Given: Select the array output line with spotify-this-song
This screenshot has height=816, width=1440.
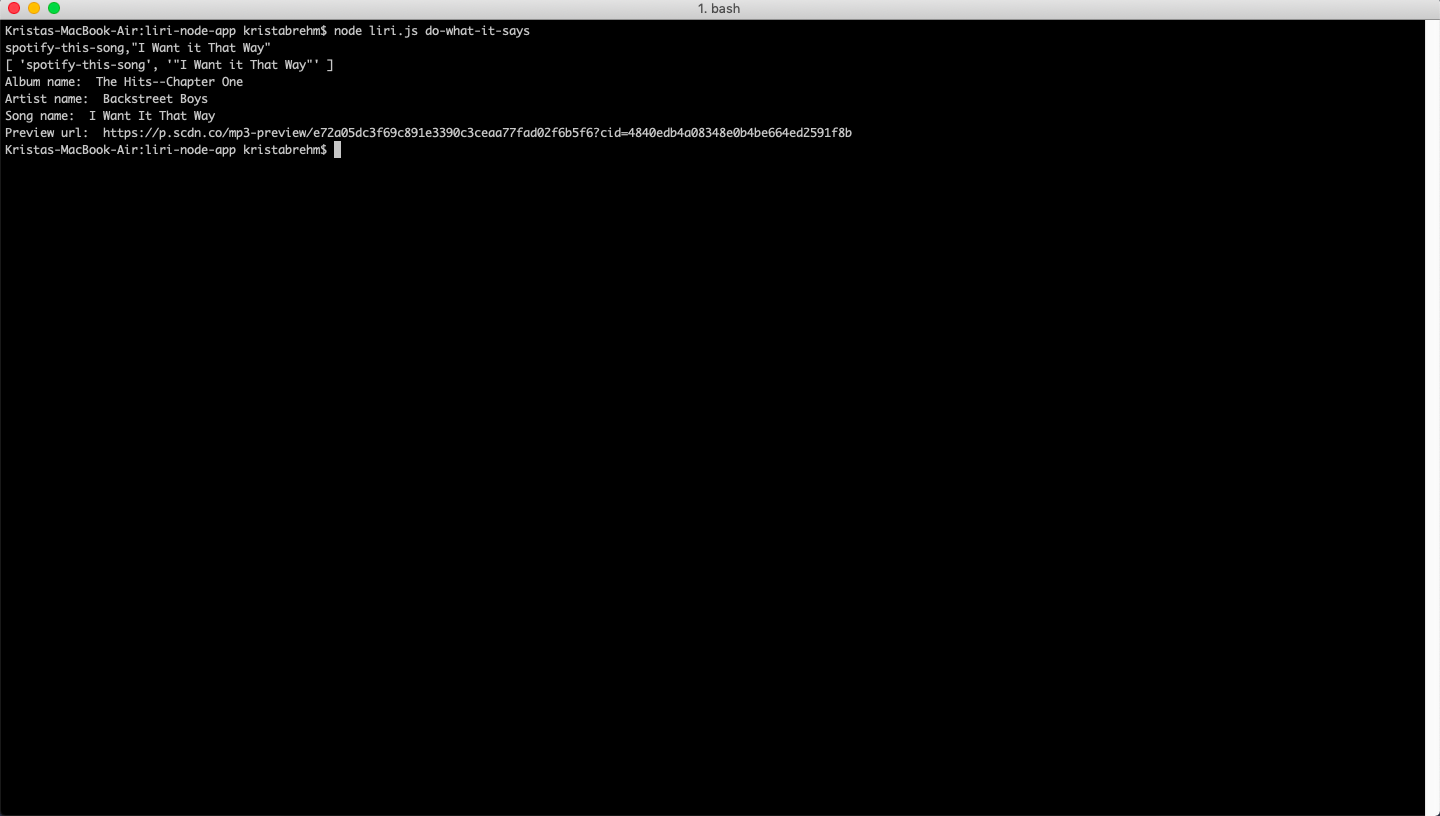Looking at the screenshot, I should (x=170, y=64).
